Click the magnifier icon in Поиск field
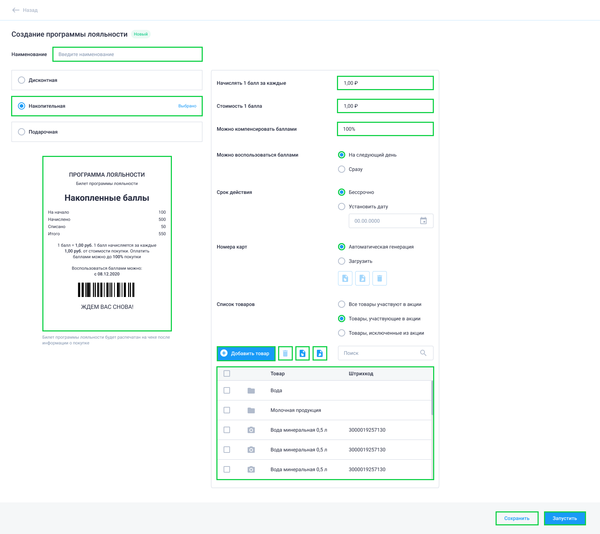The image size is (600, 534). (423, 353)
